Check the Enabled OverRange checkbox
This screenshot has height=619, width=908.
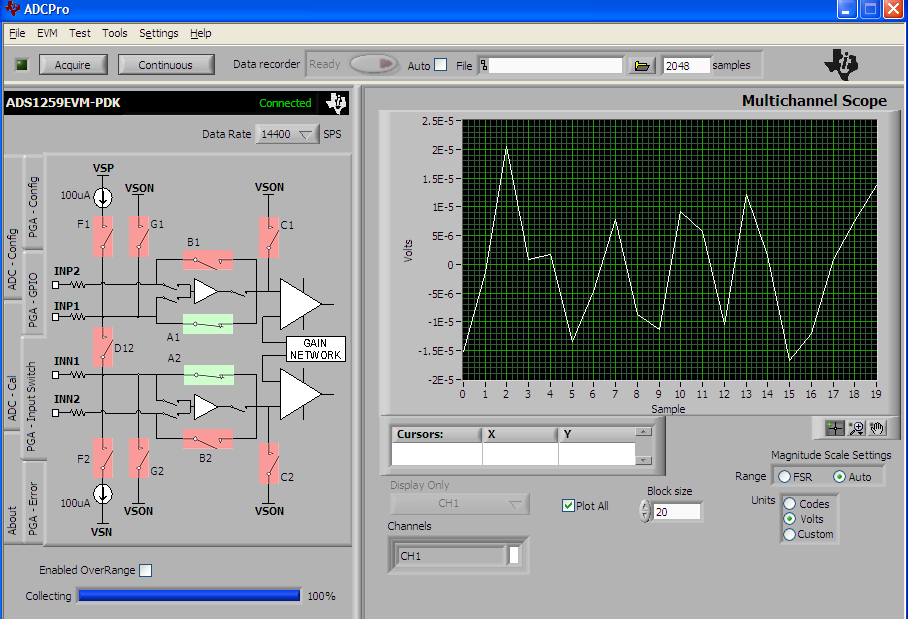(146, 570)
